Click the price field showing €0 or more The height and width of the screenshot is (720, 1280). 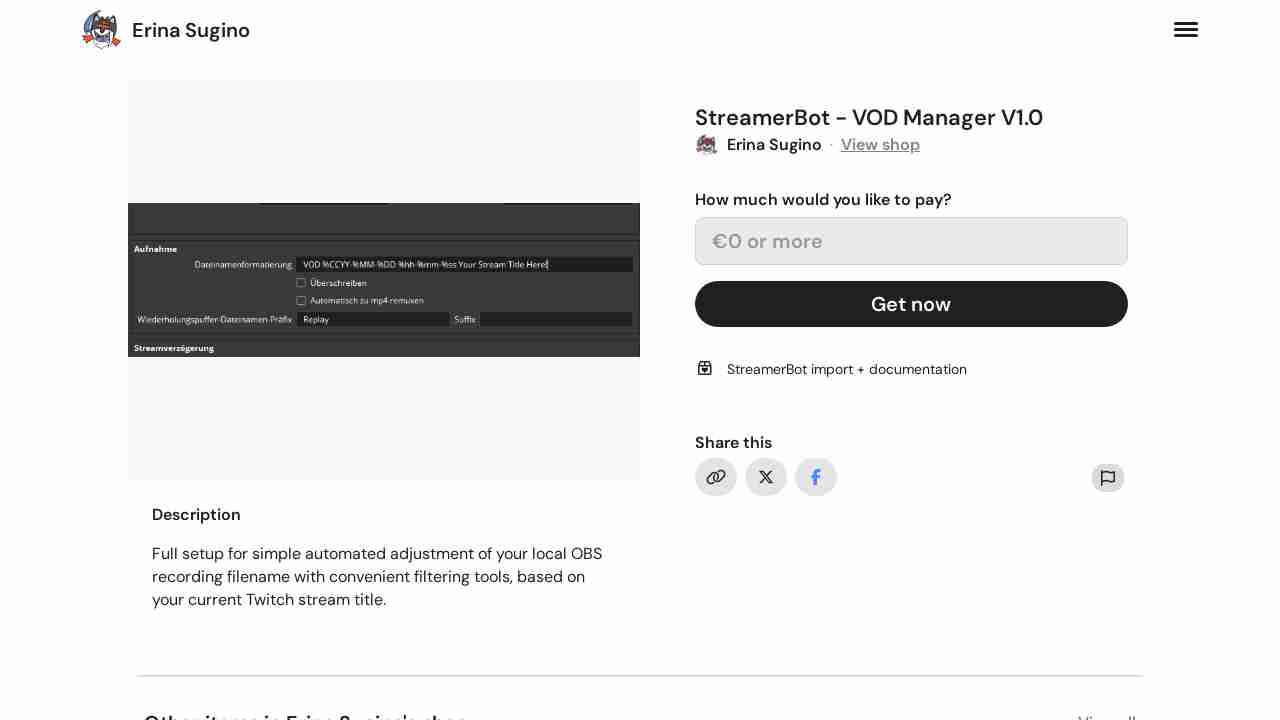[x=911, y=241]
